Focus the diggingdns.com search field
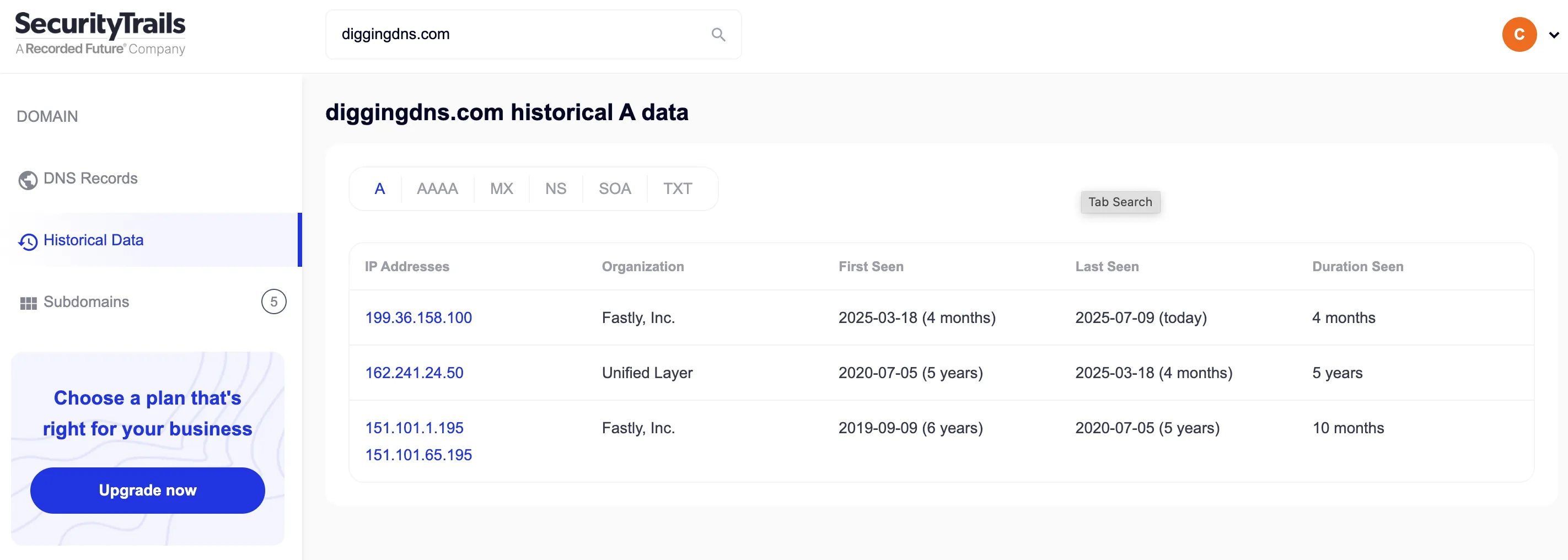The width and height of the screenshot is (1568, 560). pyautogui.click(x=517, y=35)
